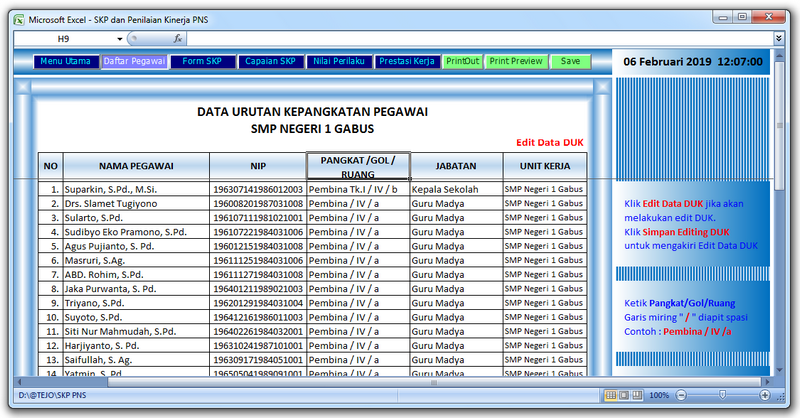Click the name Saifullah, S. Ag.

click(x=98, y=360)
